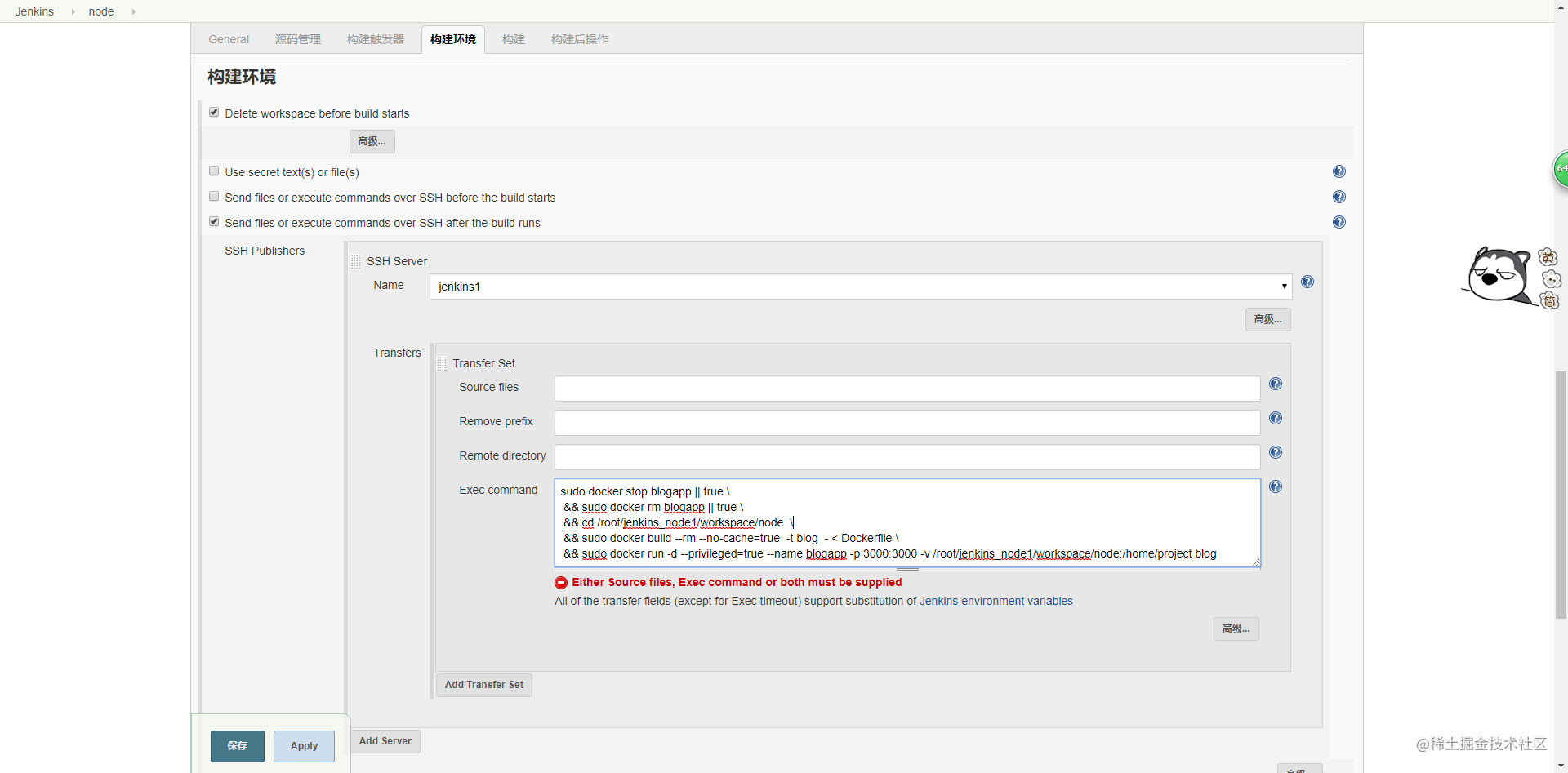Screen dimensions: 1568x773
Task: Switch to the 源码管理 tab
Action: (x=298, y=39)
